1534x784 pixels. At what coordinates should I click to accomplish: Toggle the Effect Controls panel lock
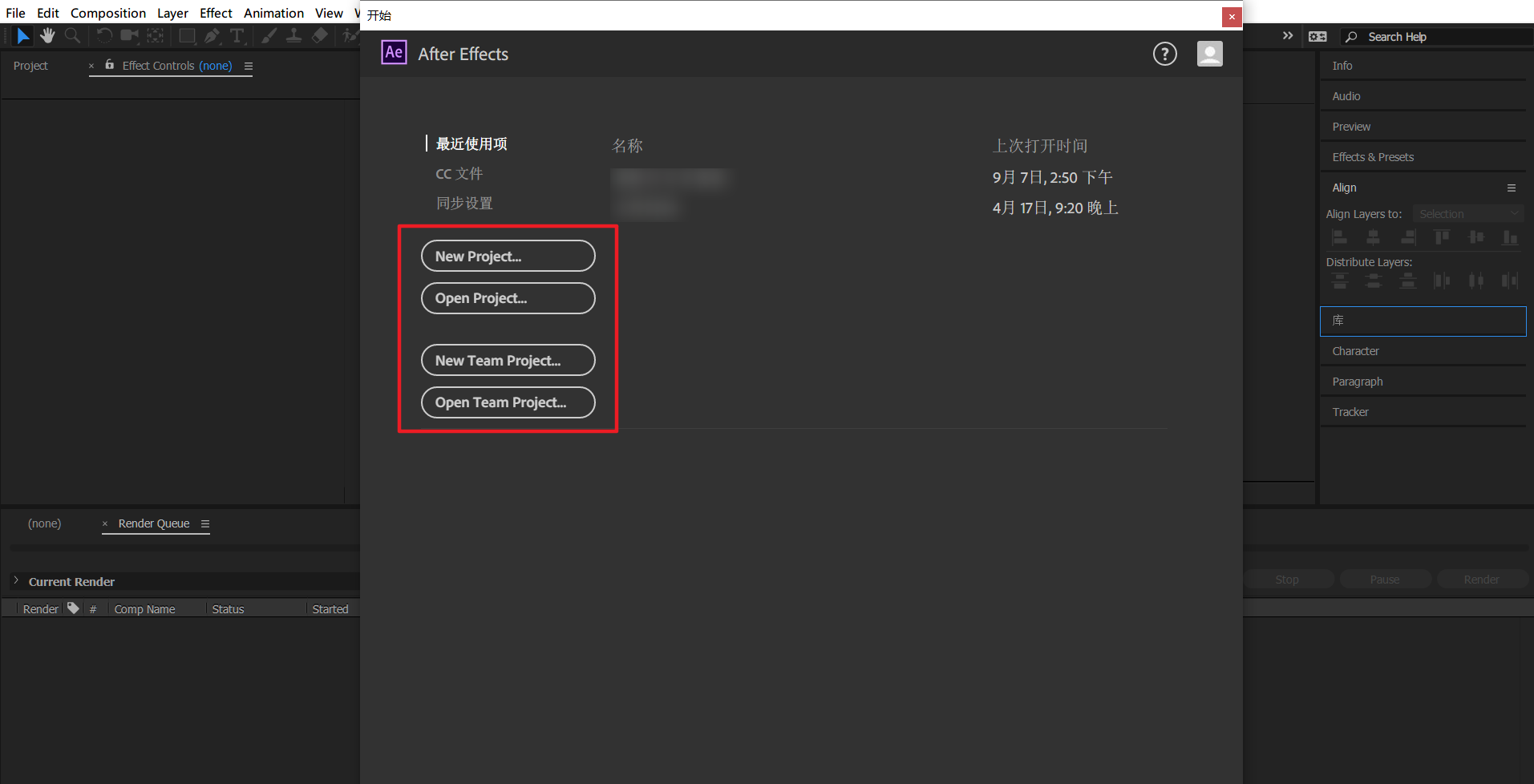point(110,65)
